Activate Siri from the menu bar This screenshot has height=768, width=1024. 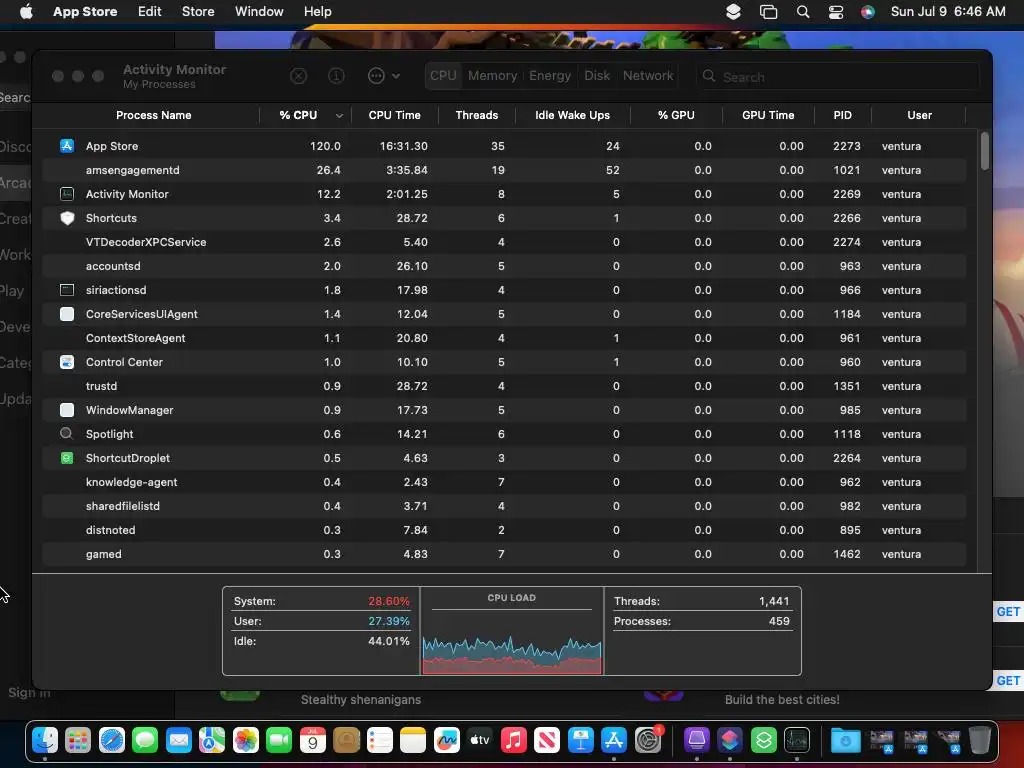pyautogui.click(x=868, y=12)
